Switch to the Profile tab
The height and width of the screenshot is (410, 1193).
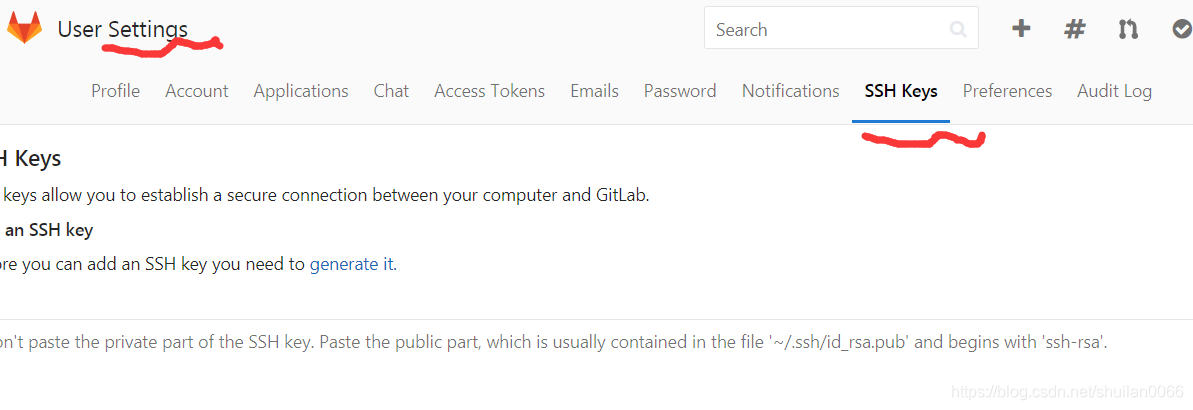pos(116,91)
